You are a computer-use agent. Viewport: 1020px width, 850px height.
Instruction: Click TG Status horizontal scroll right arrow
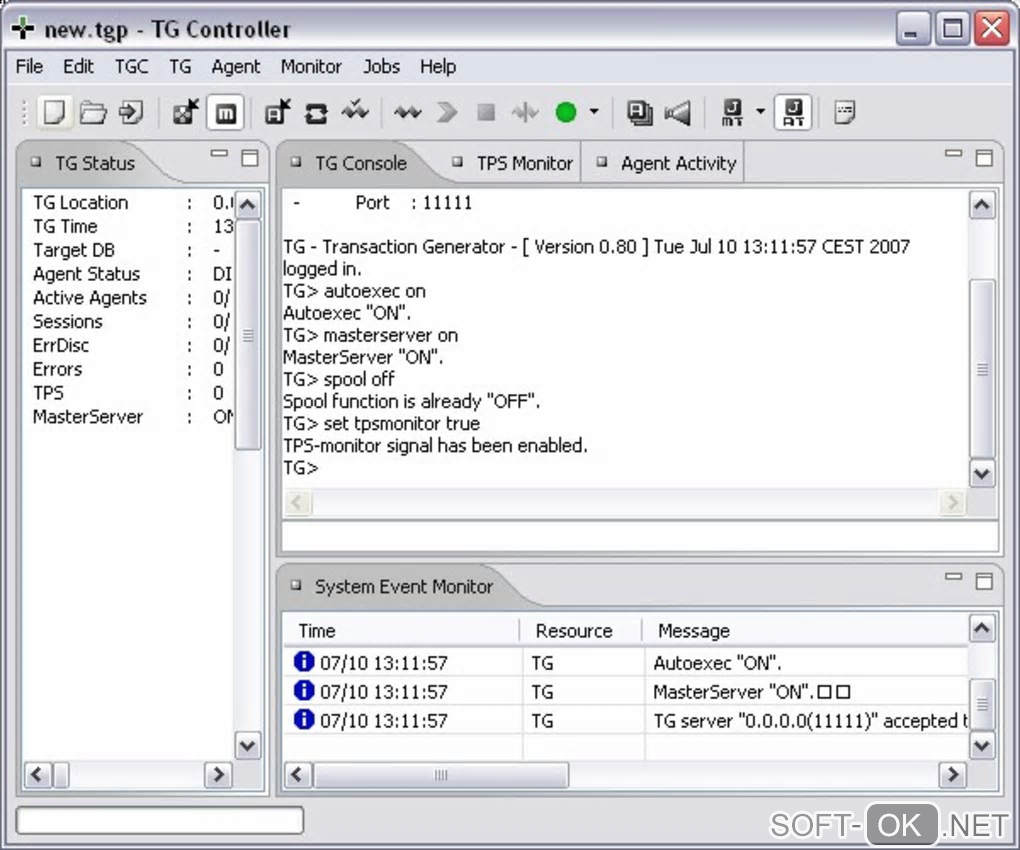click(x=219, y=775)
